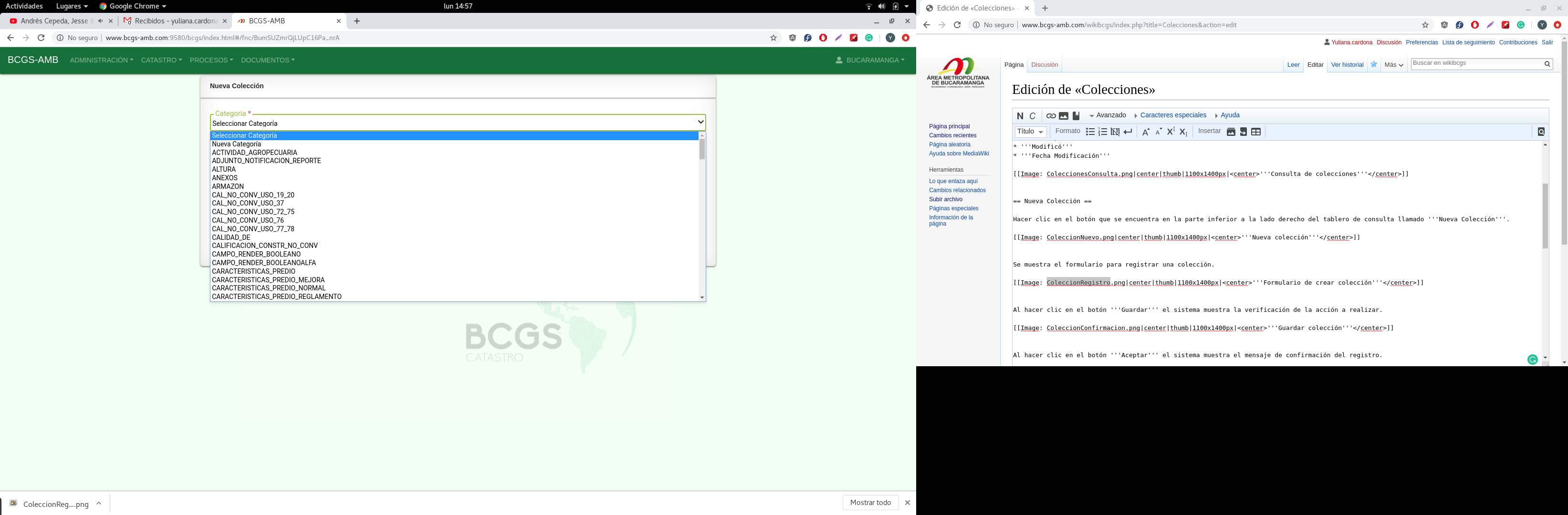Select Nueva Categoria option
Image resolution: width=1568 pixels, height=515 pixels.
[x=454, y=144]
